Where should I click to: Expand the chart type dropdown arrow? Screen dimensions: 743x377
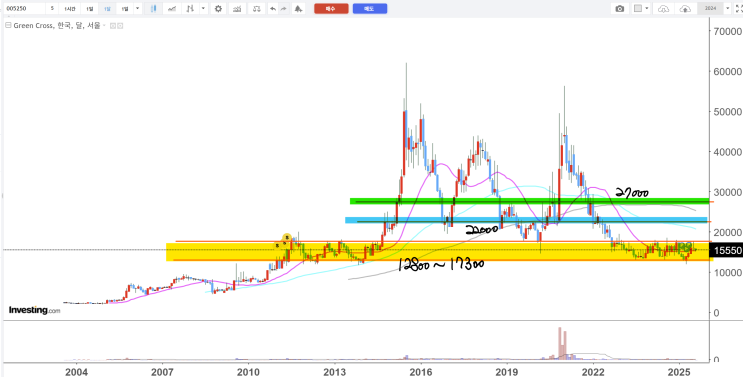203,9
